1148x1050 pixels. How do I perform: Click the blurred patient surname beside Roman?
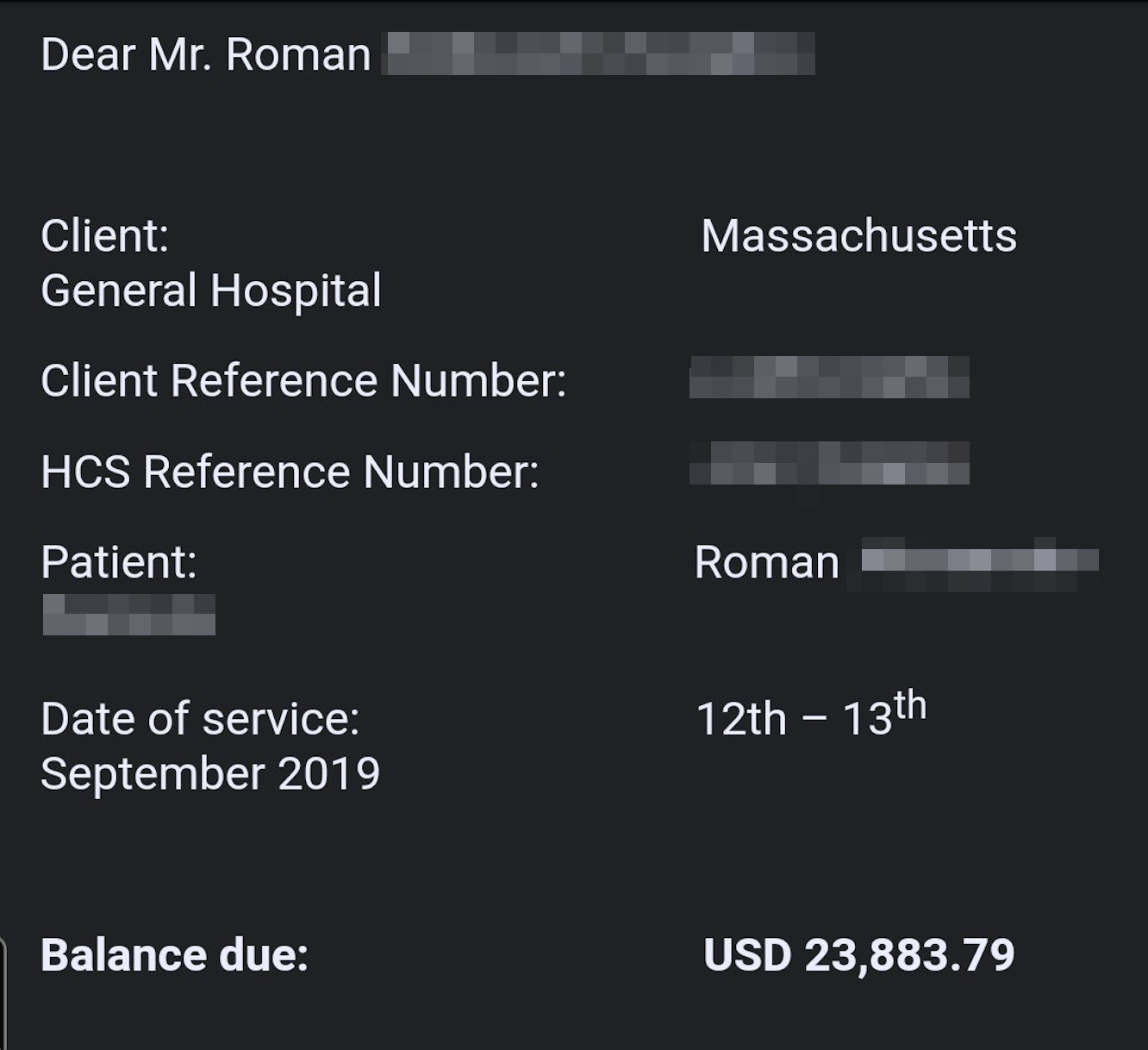point(979,560)
